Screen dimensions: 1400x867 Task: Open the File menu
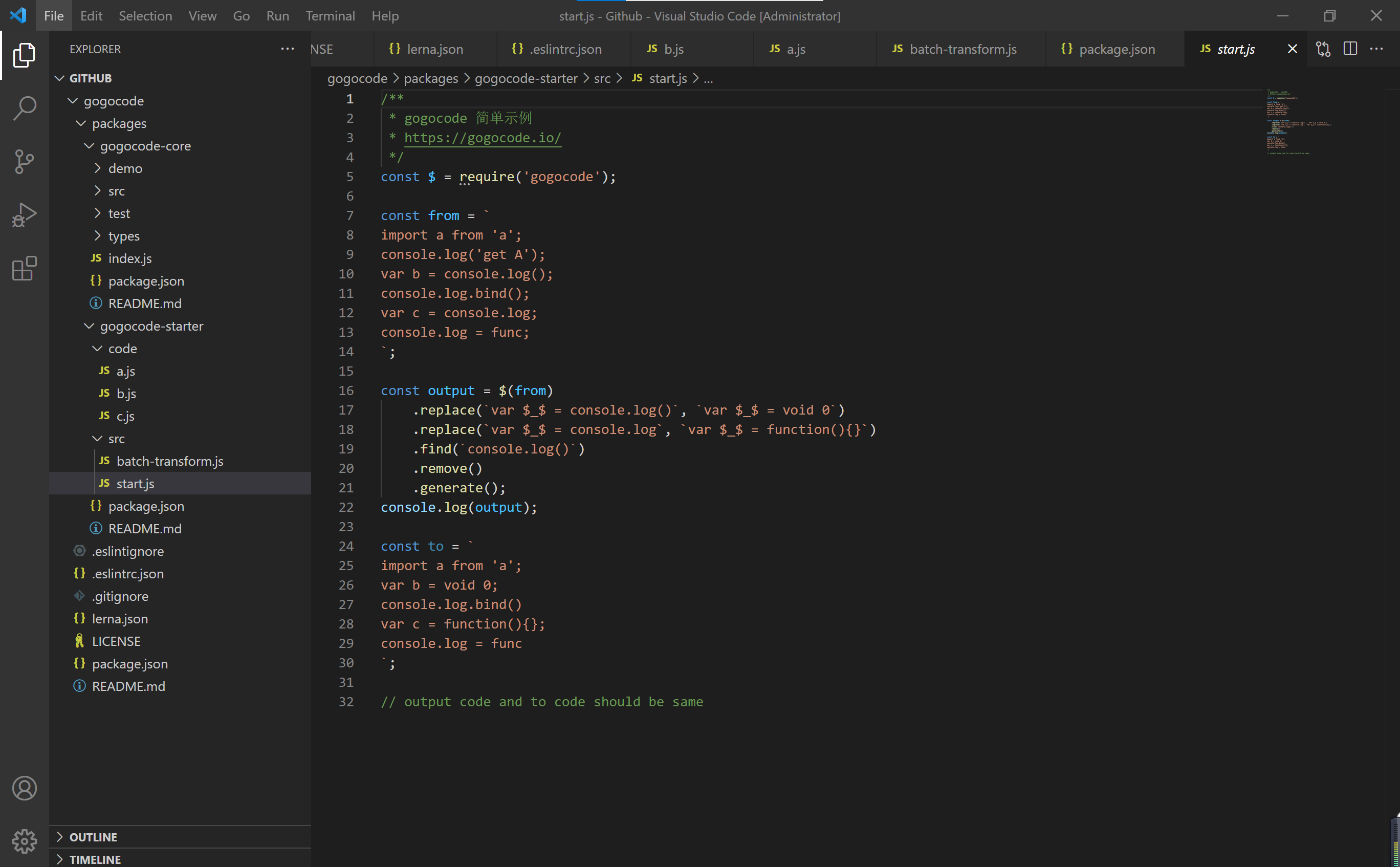[54, 15]
